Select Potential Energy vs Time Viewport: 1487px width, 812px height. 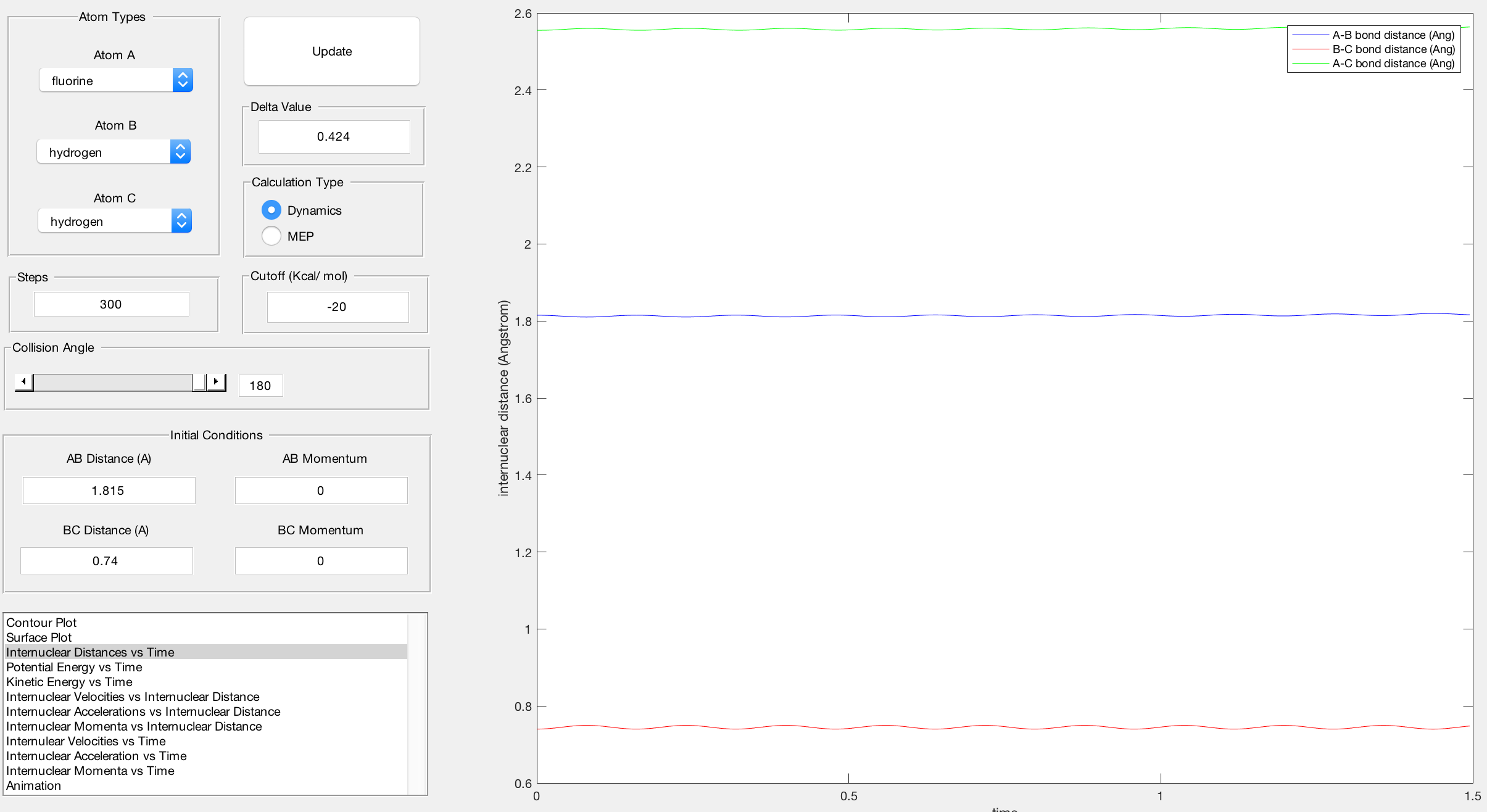pos(206,667)
